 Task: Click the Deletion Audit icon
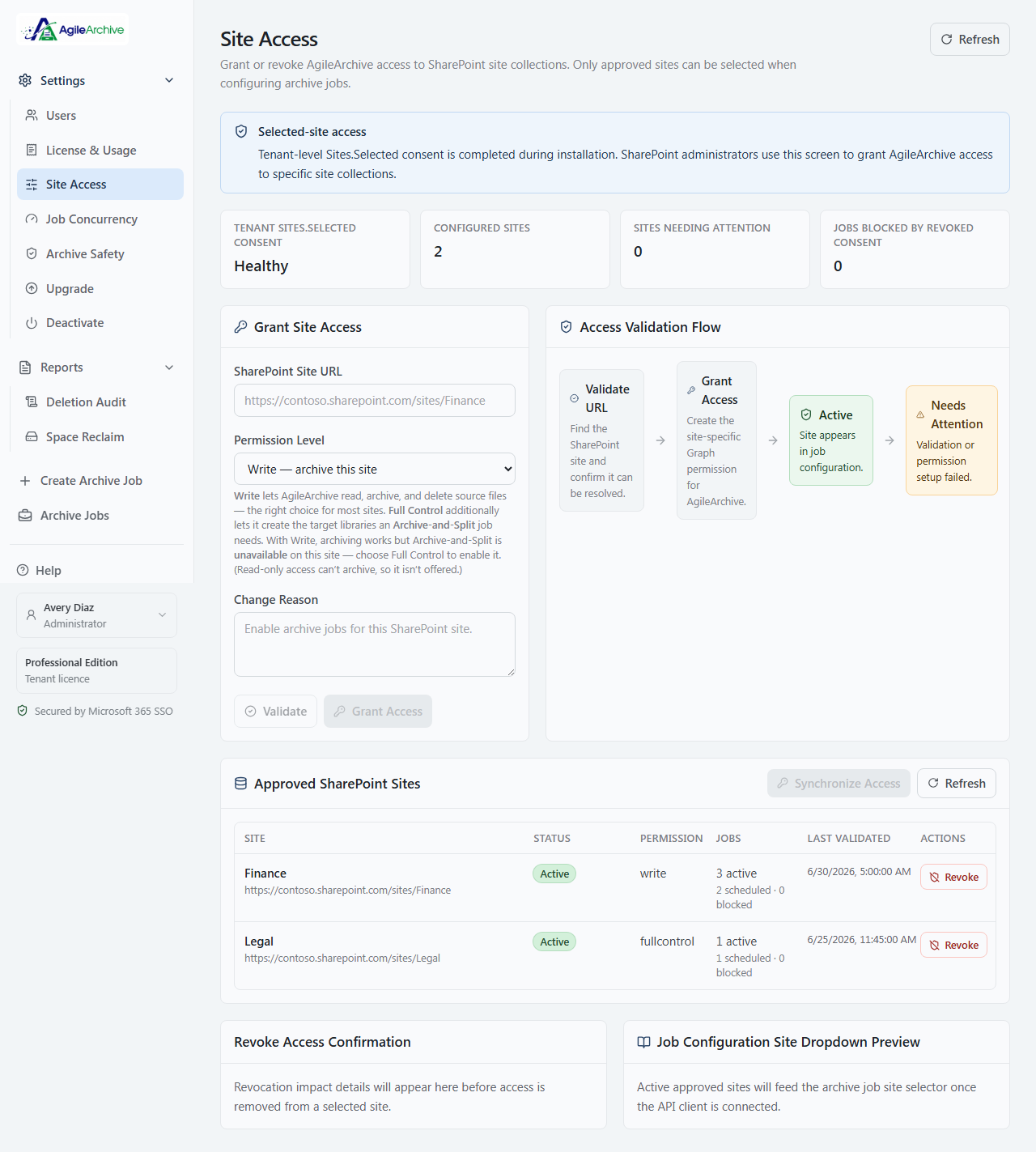(x=32, y=402)
